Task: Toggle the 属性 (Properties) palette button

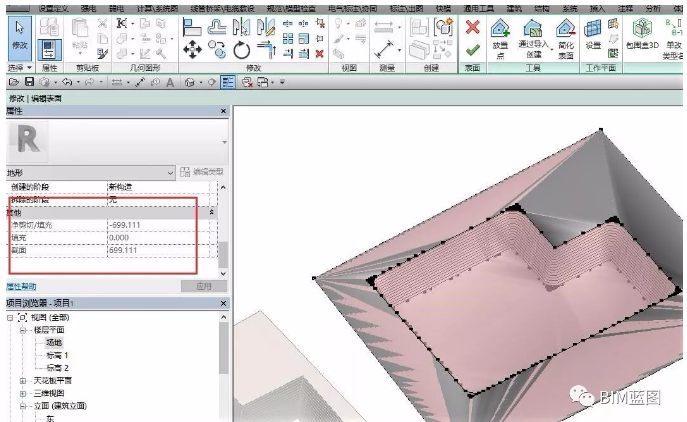Action: [x=49, y=50]
